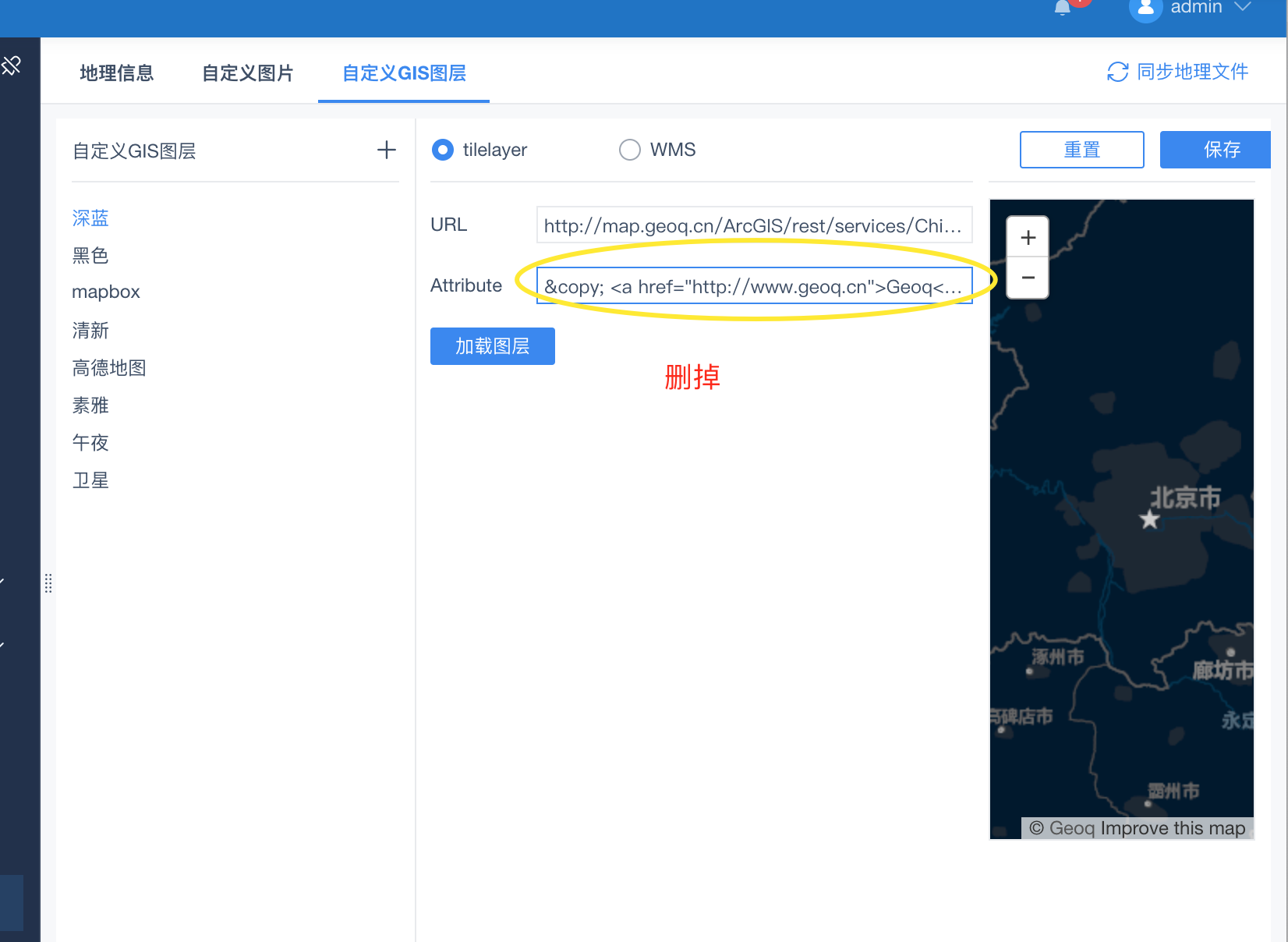Click the 重置 reset button
1288x942 pixels.
click(1082, 150)
